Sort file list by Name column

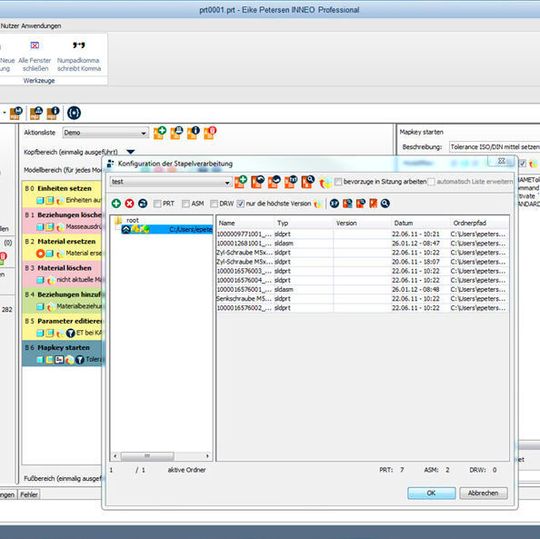(x=245, y=223)
